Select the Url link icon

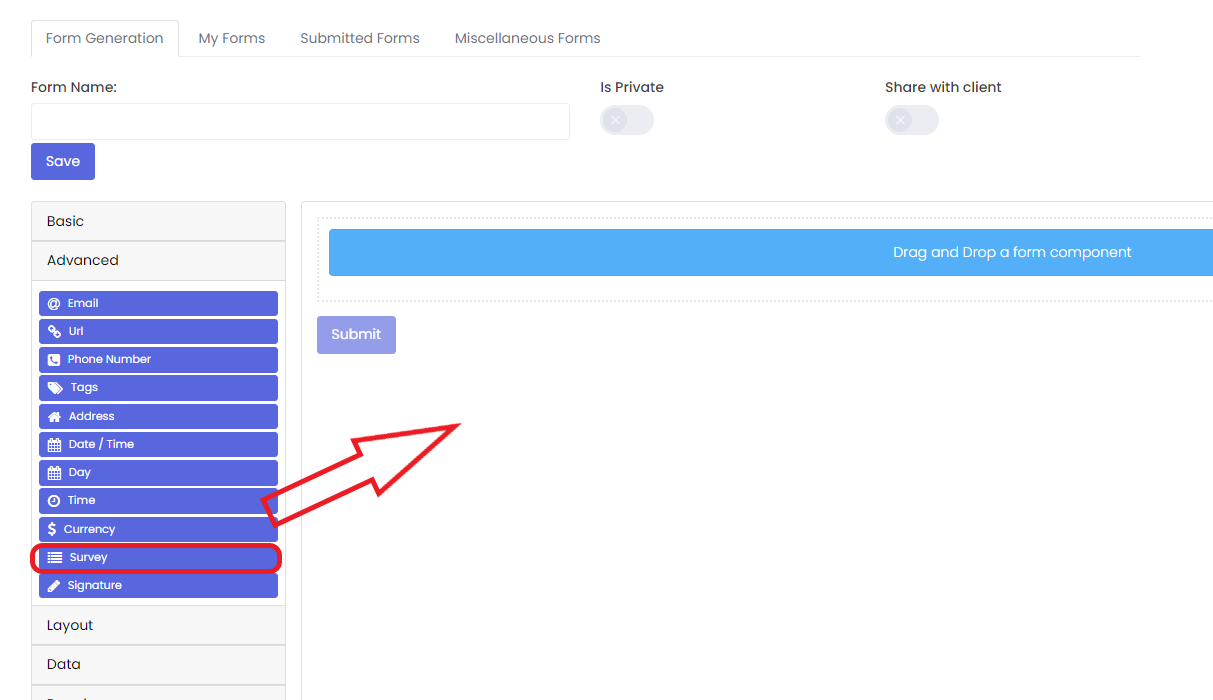pos(54,332)
